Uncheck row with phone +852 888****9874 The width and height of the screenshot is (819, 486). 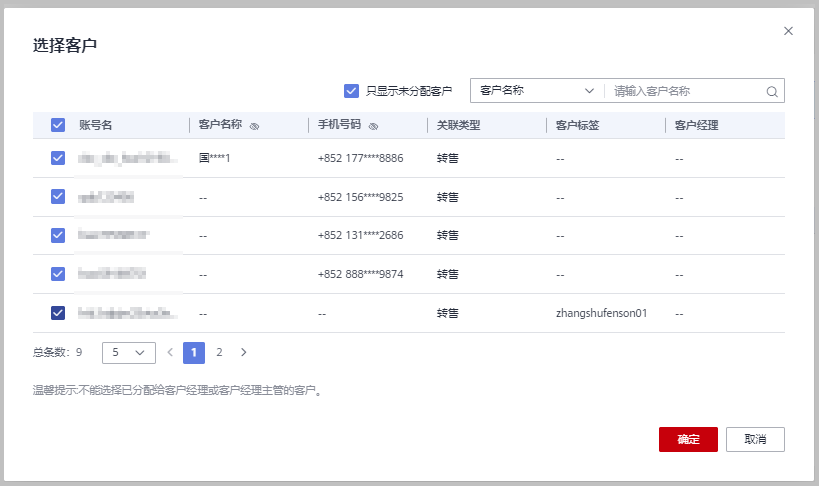point(58,274)
